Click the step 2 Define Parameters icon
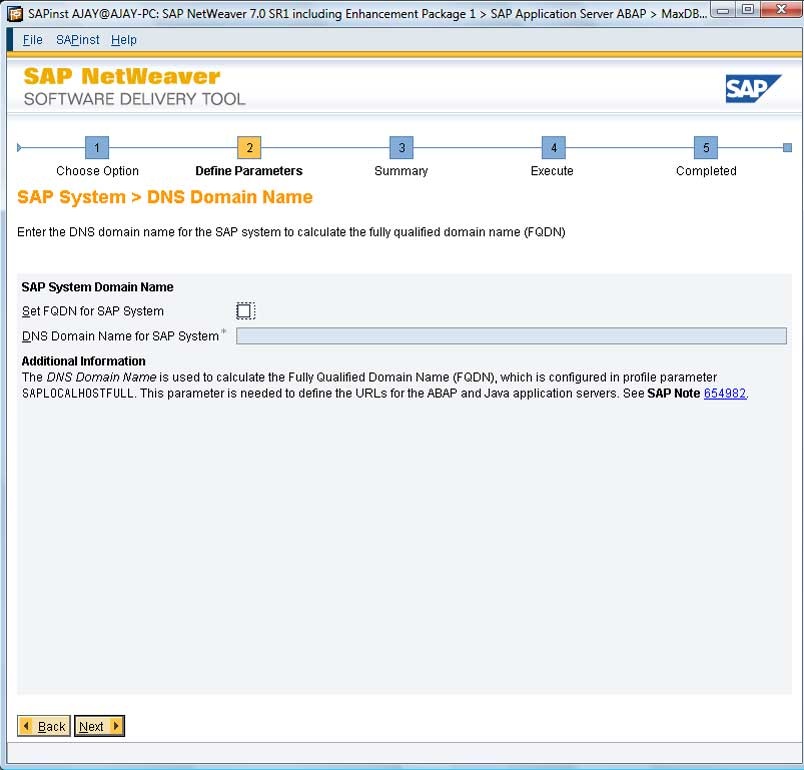This screenshot has width=804, height=770. tap(248, 147)
